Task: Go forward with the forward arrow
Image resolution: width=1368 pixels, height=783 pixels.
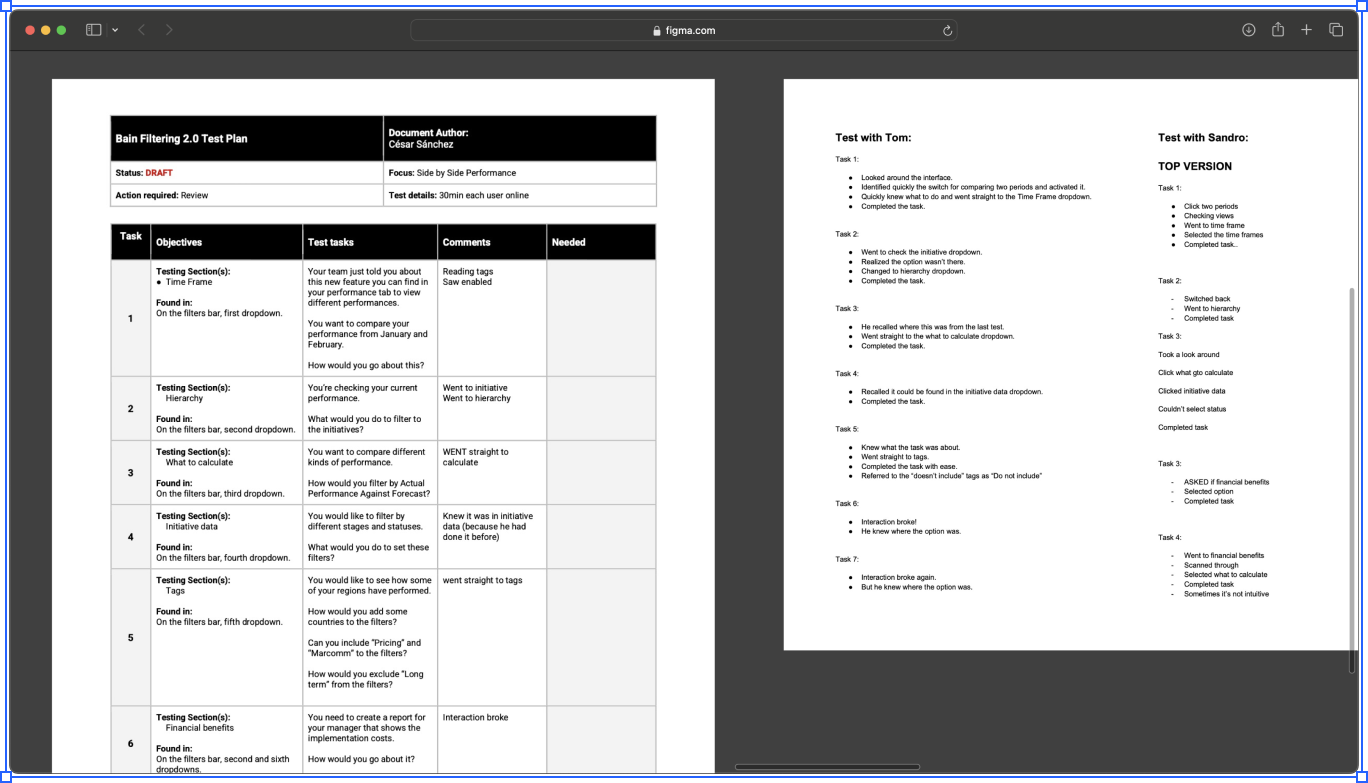Action: [169, 30]
